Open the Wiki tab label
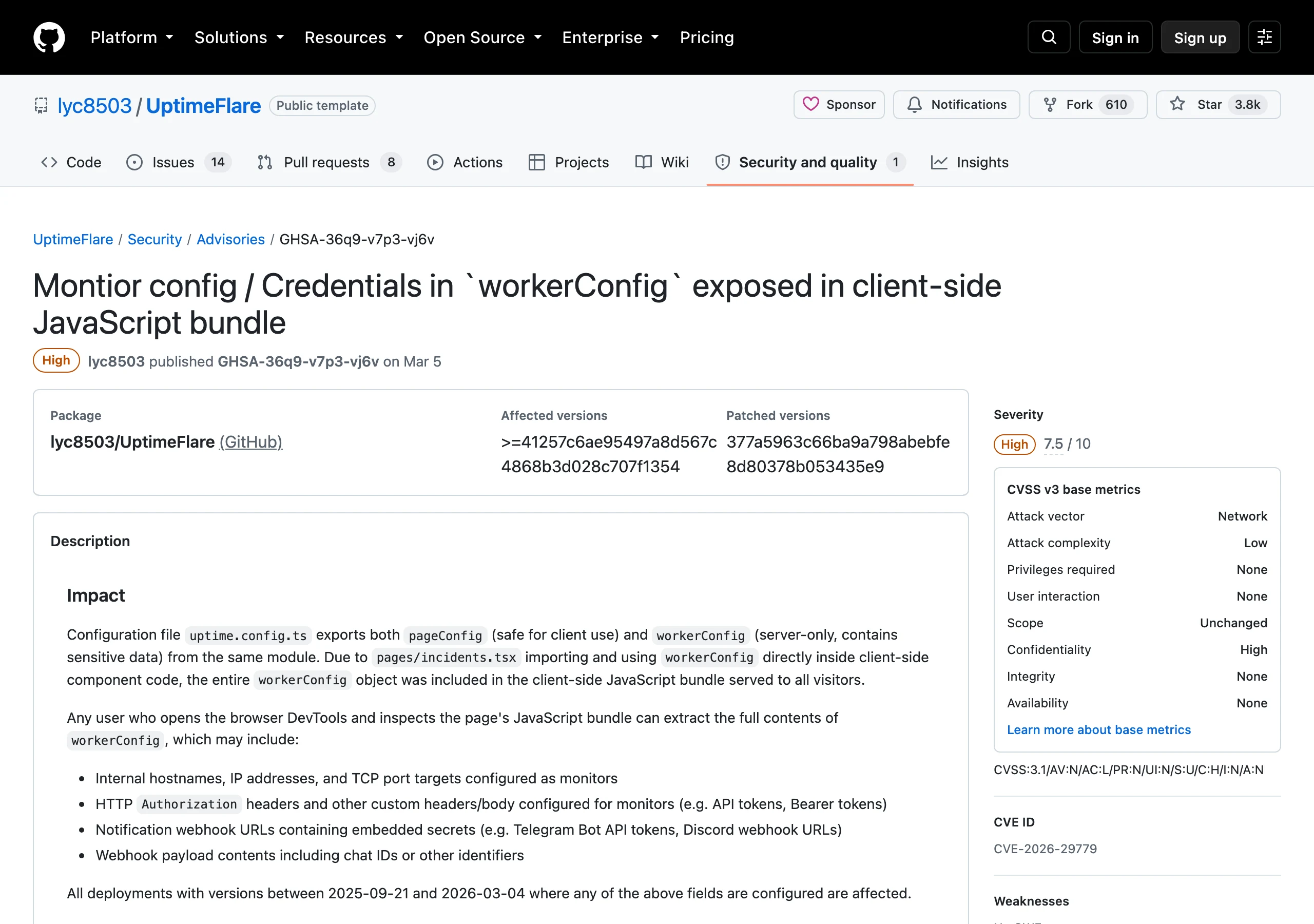 click(x=675, y=163)
